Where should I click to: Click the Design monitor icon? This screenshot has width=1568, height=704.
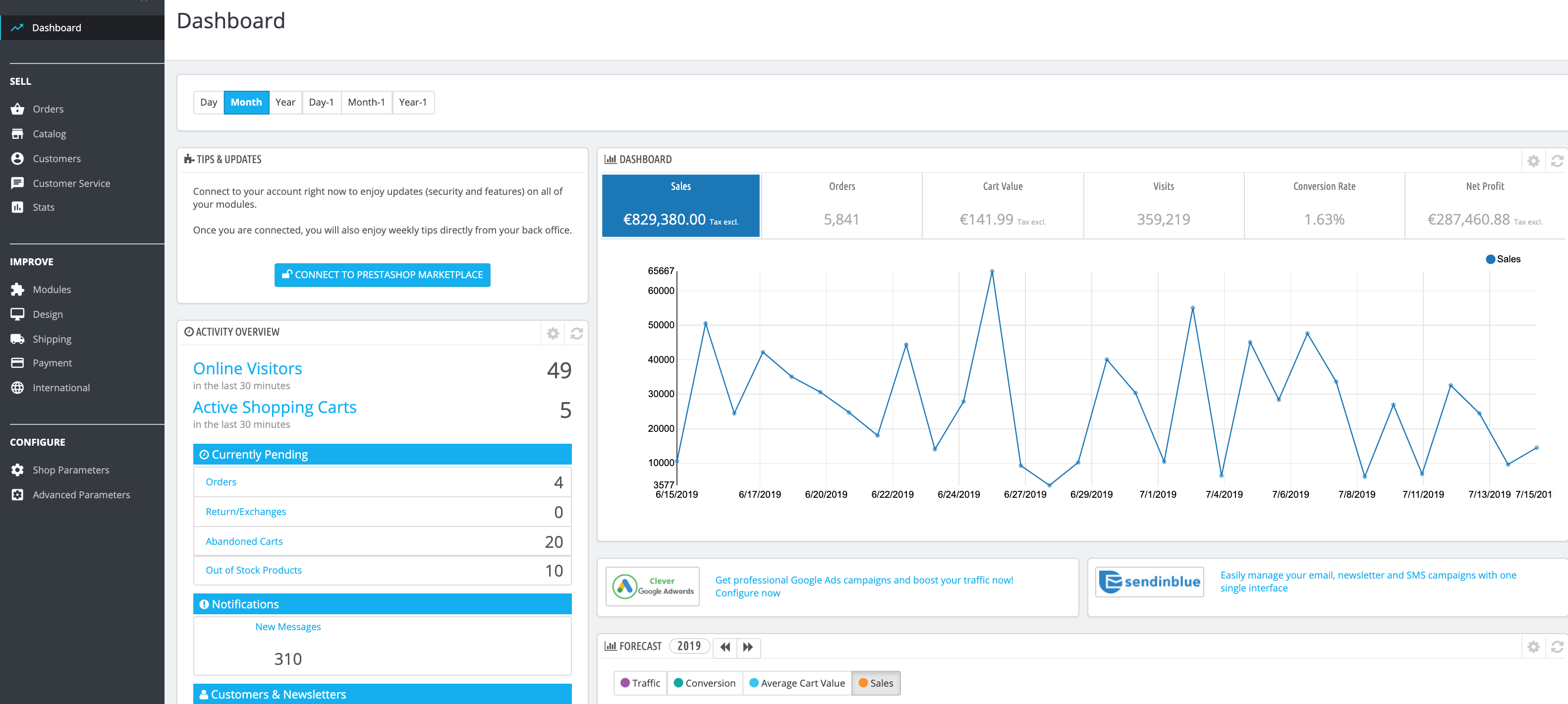pyautogui.click(x=18, y=314)
